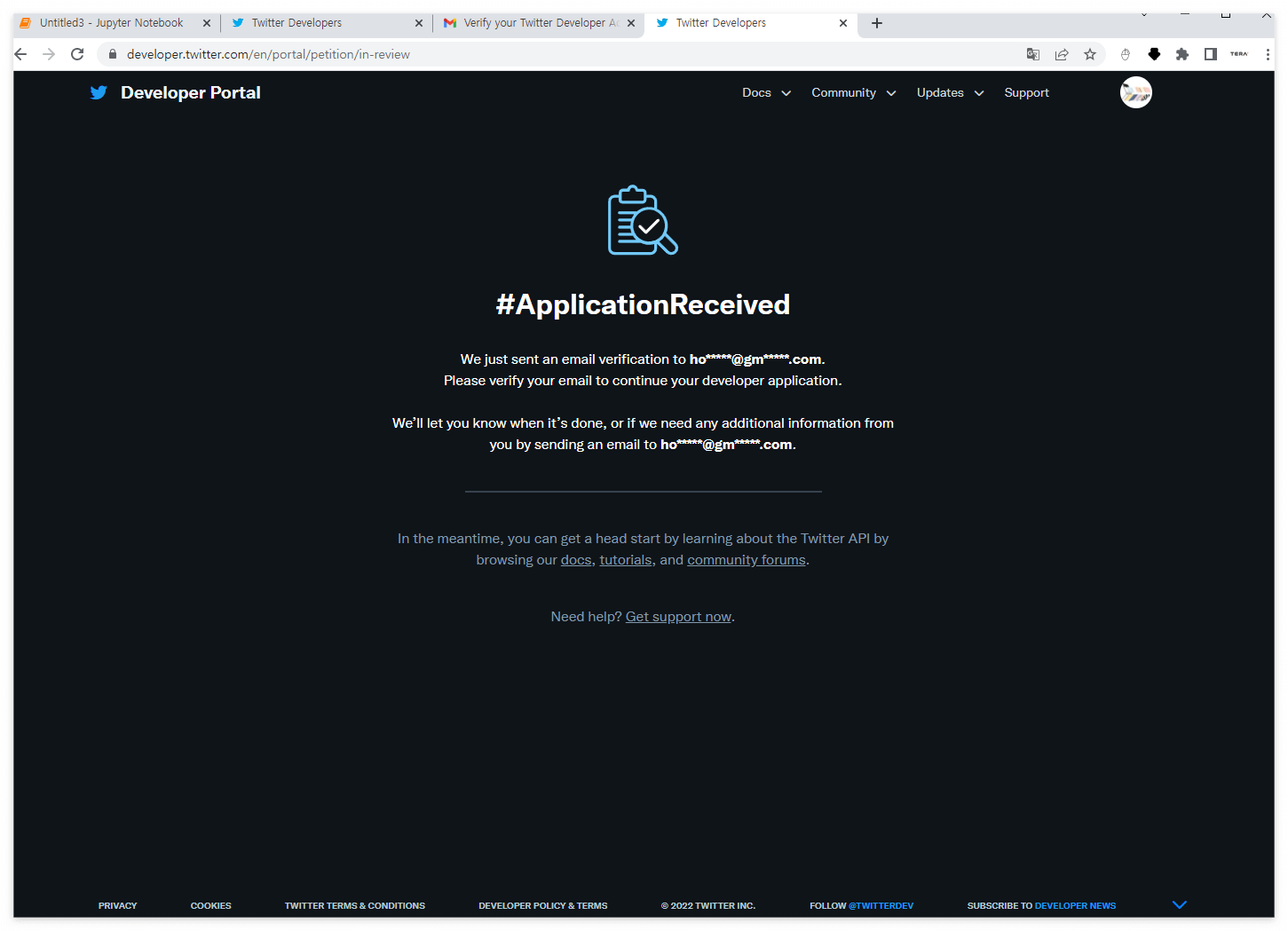Click the Developer Portal title

(191, 92)
